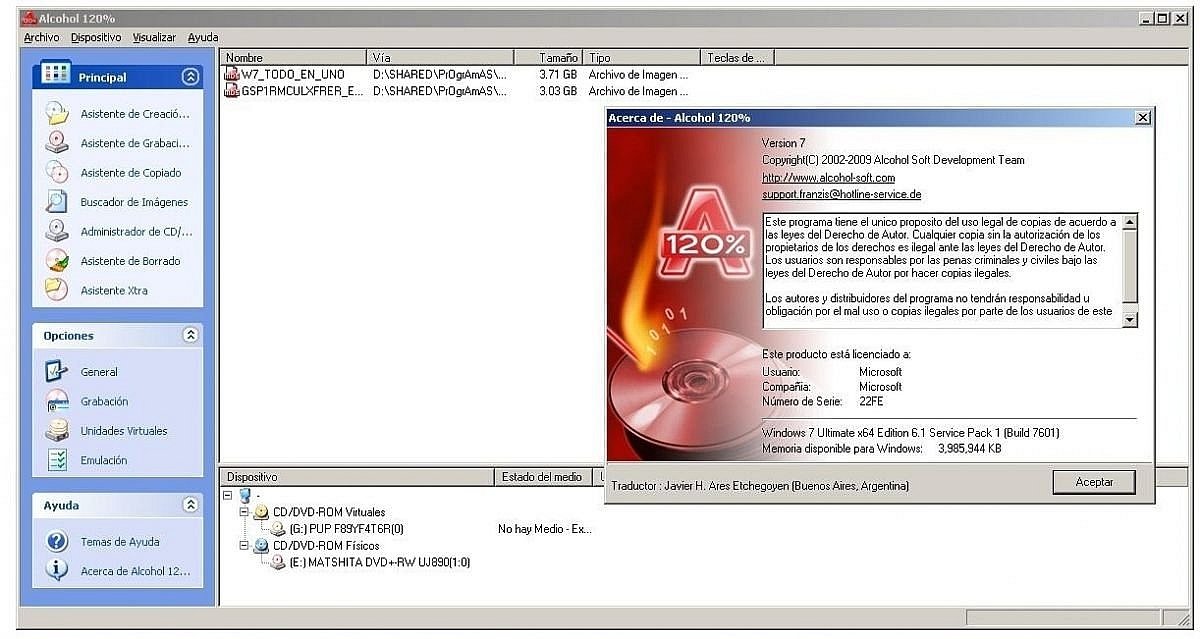This screenshot has height=639, width=1200.
Task: Collapse the Opciones panel chevron
Action: click(x=190, y=335)
